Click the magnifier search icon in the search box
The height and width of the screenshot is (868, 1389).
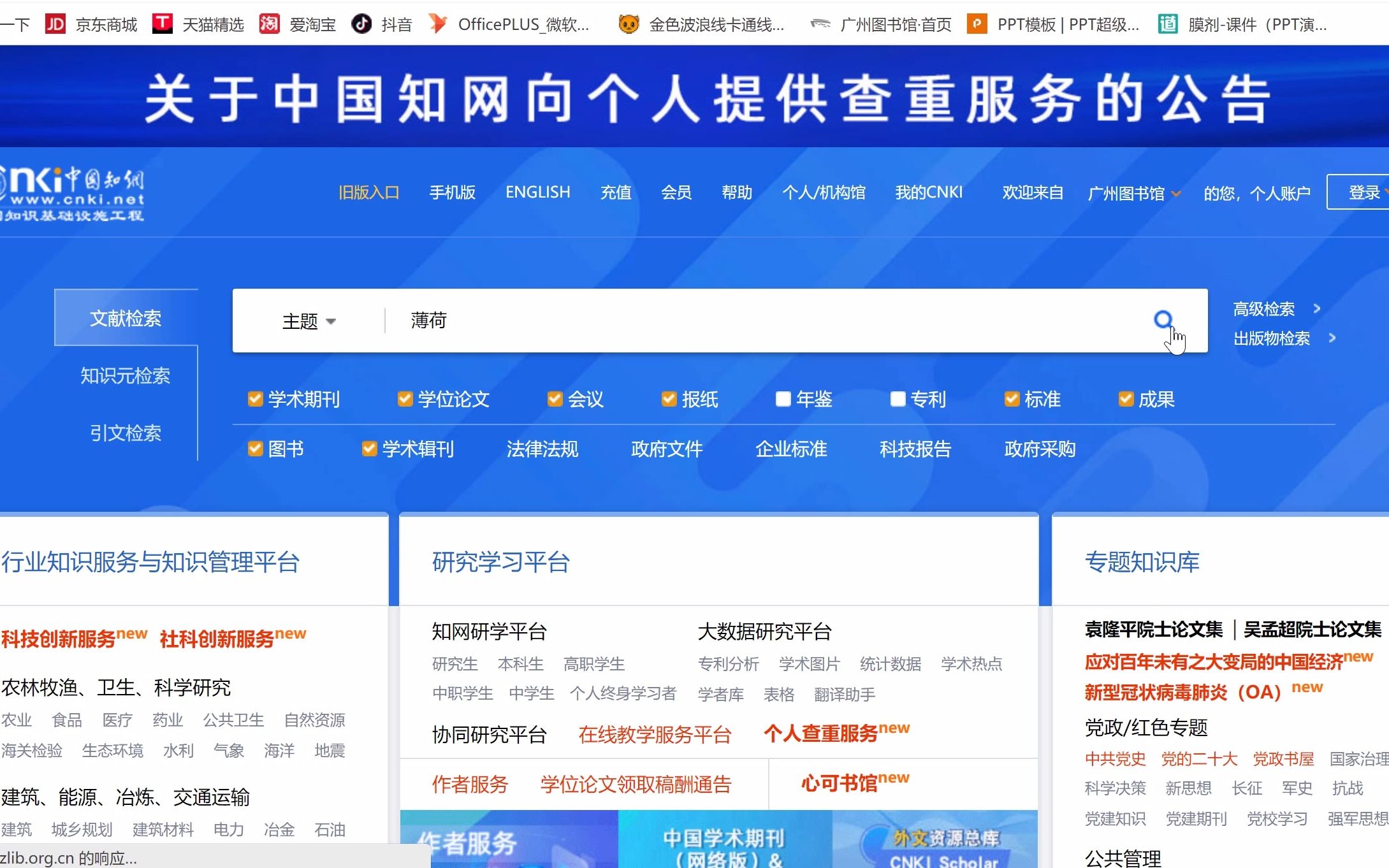(x=1163, y=320)
